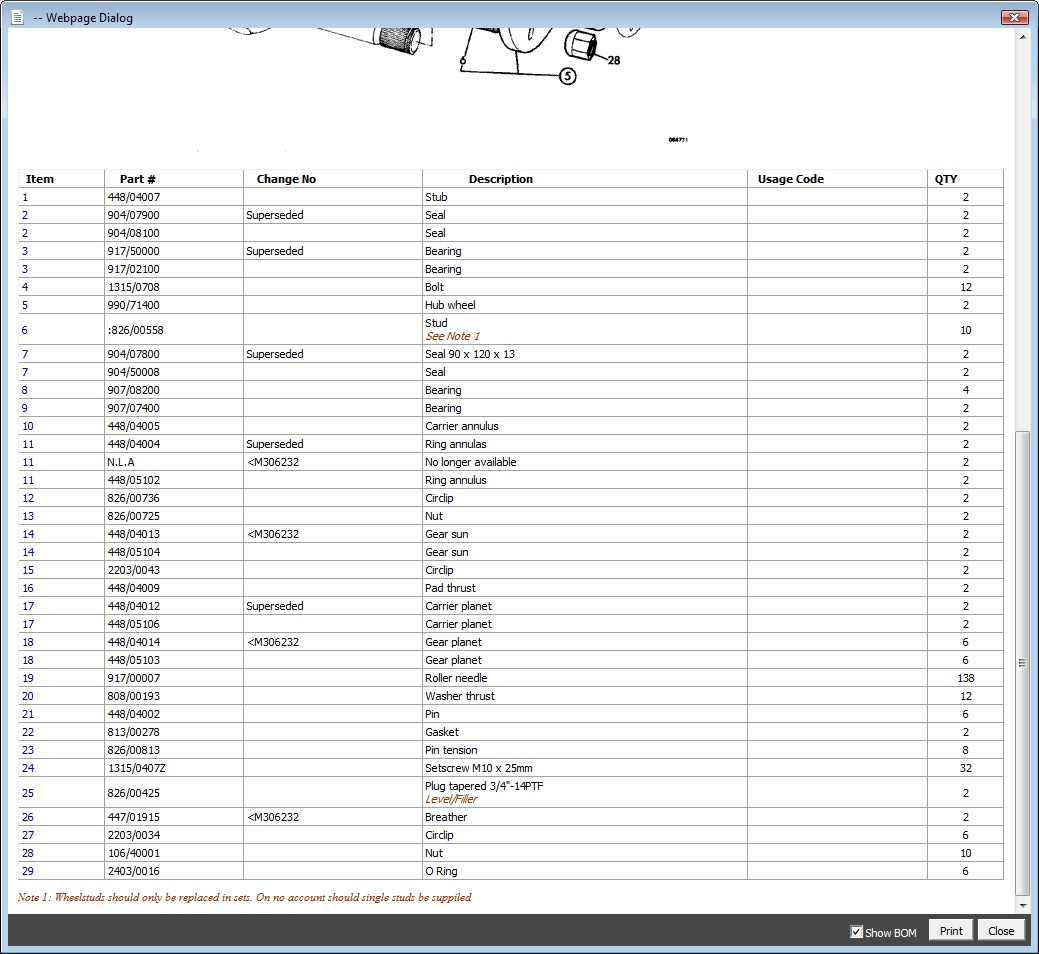Click the Washer thrust description
This screenshot has height=954, width=1039.
[460, 696]
